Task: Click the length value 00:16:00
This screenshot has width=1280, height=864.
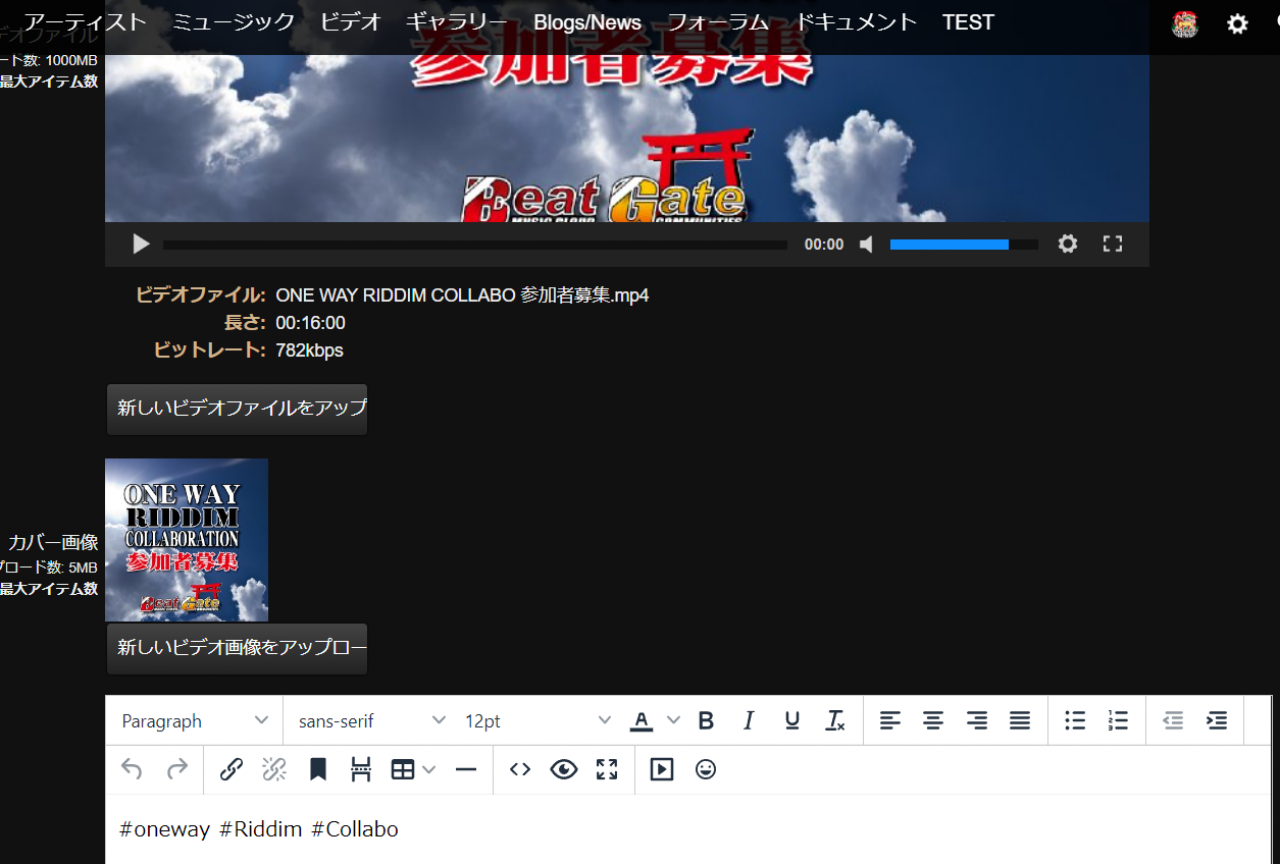Action: pos(310,323)
